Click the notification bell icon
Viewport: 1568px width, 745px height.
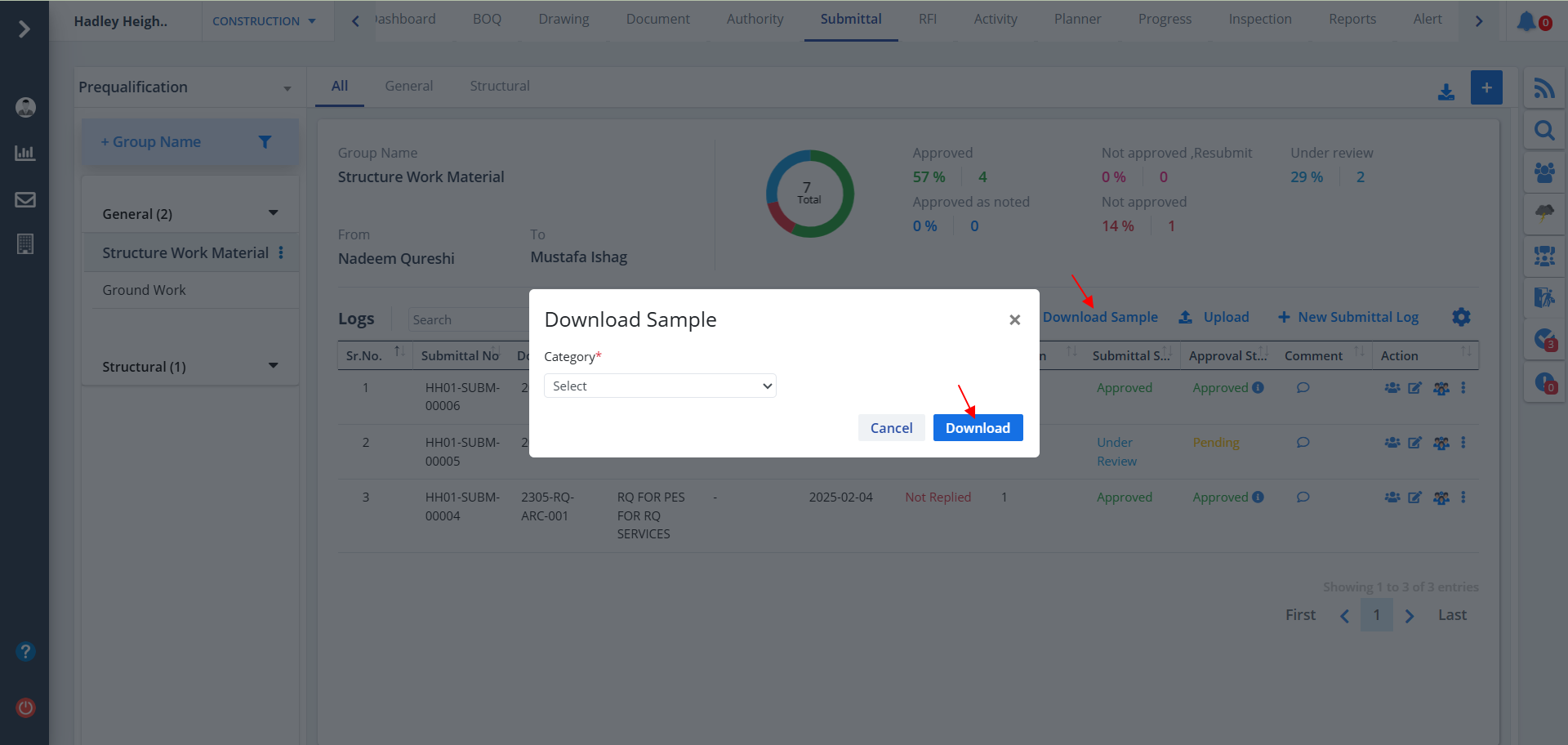[1526, 21]
